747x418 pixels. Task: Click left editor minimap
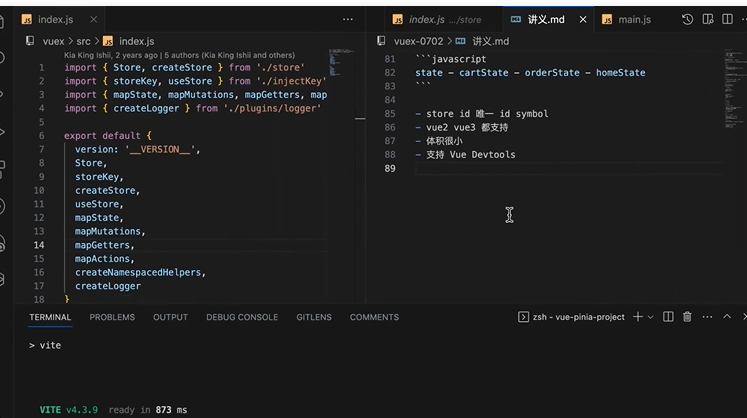[341, 62]
